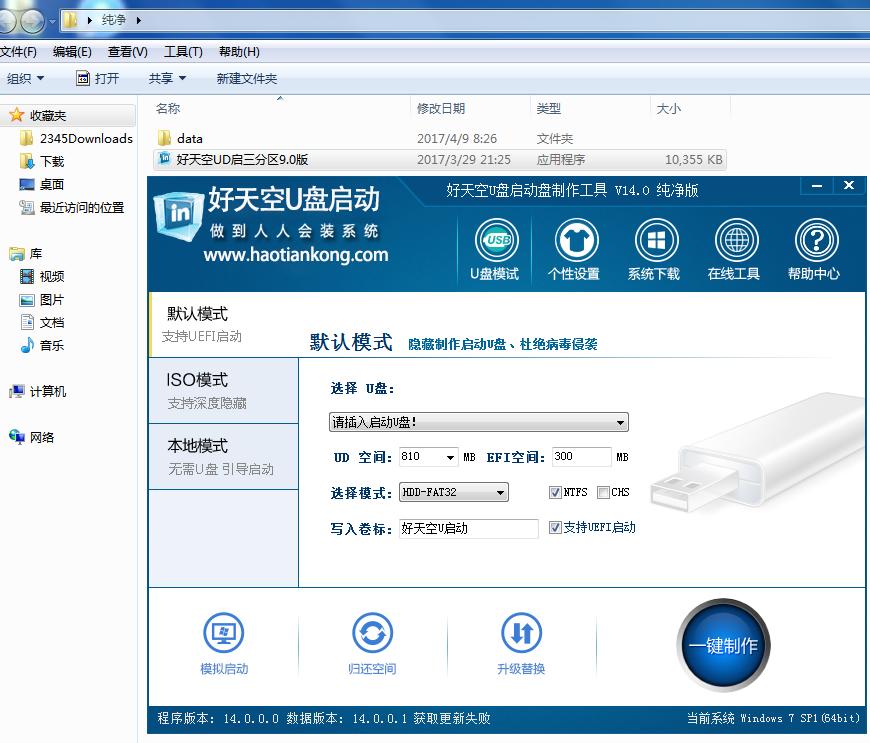
Task: Click file size 10,355 KB
Action: click(694, 160)
